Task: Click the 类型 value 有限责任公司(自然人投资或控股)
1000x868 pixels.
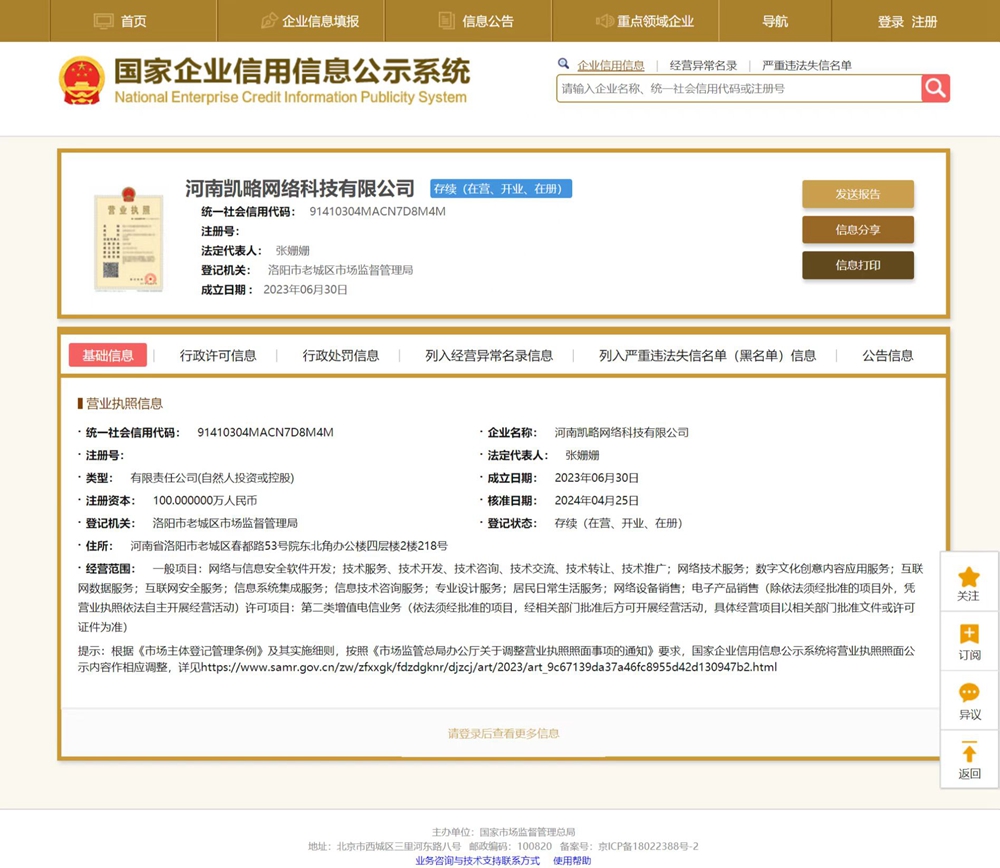Action: pos(212,478)
